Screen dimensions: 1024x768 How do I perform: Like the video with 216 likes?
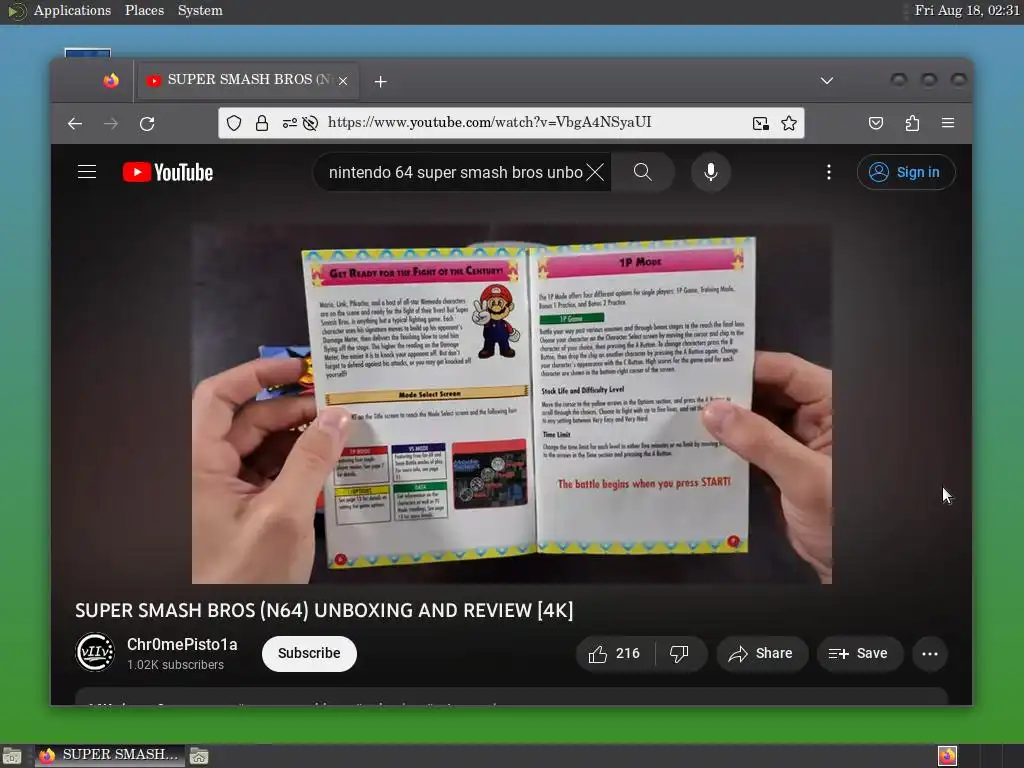point(615,654)
